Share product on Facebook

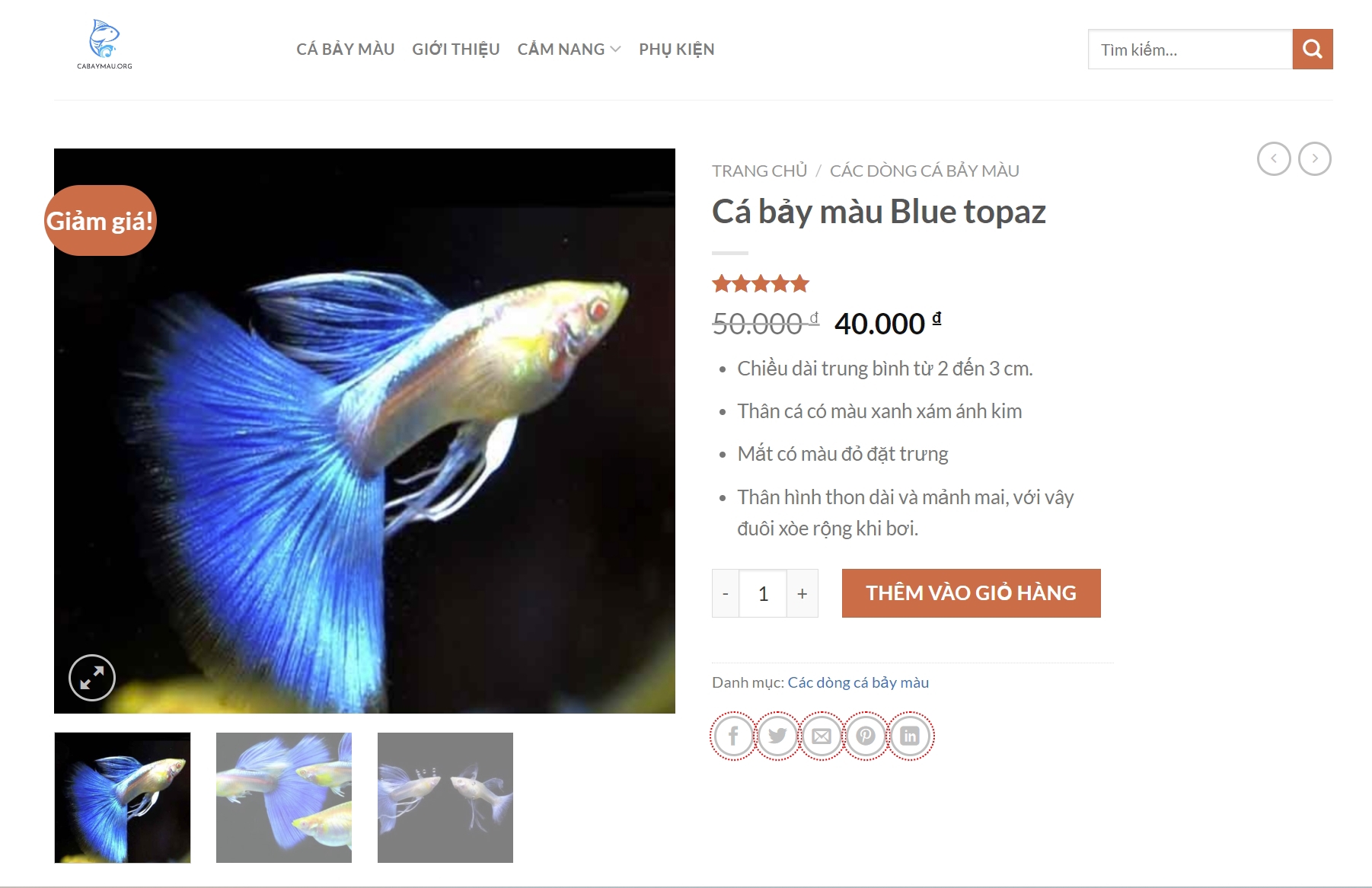tap(733, 736)
